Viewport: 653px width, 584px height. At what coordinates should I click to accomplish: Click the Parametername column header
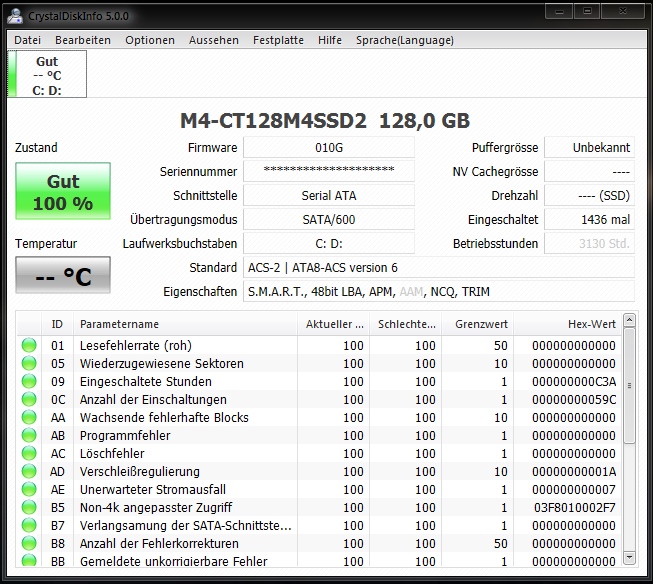(185, 324)
